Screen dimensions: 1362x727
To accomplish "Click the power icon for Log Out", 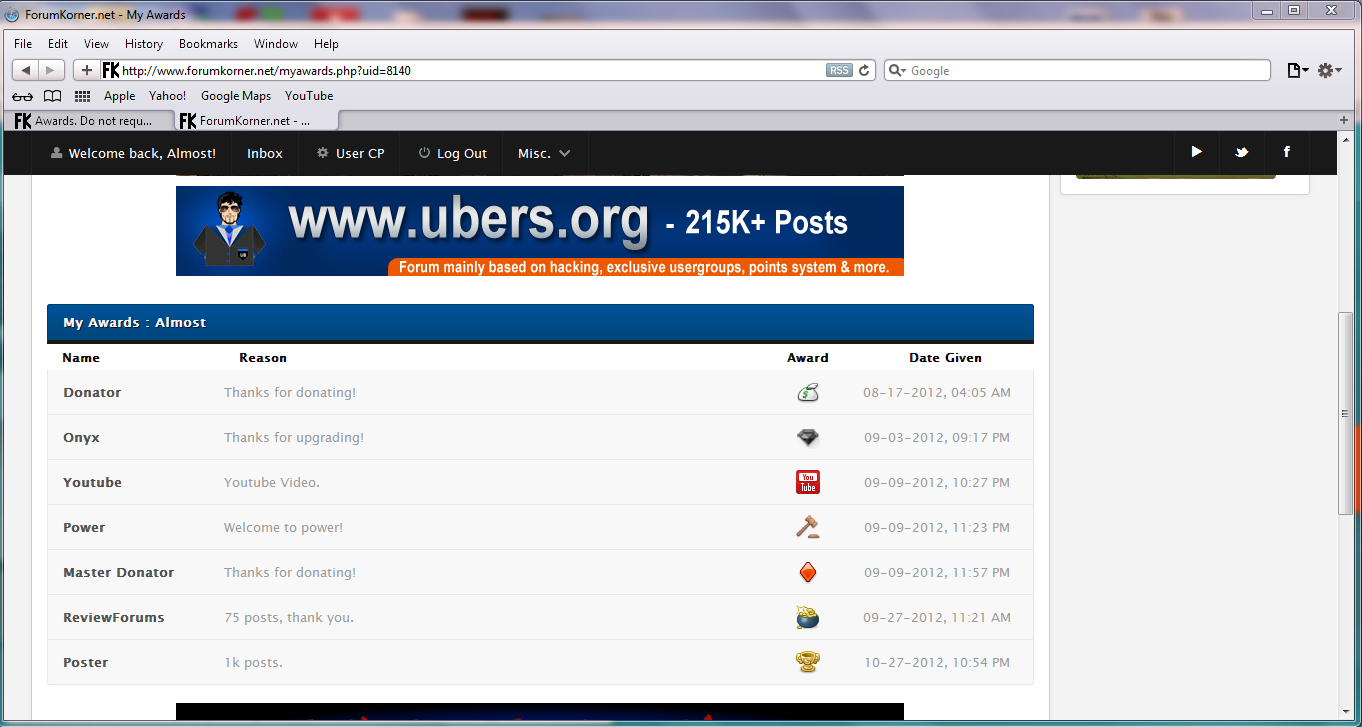I will pyautogui.click(x=424, y=153).
